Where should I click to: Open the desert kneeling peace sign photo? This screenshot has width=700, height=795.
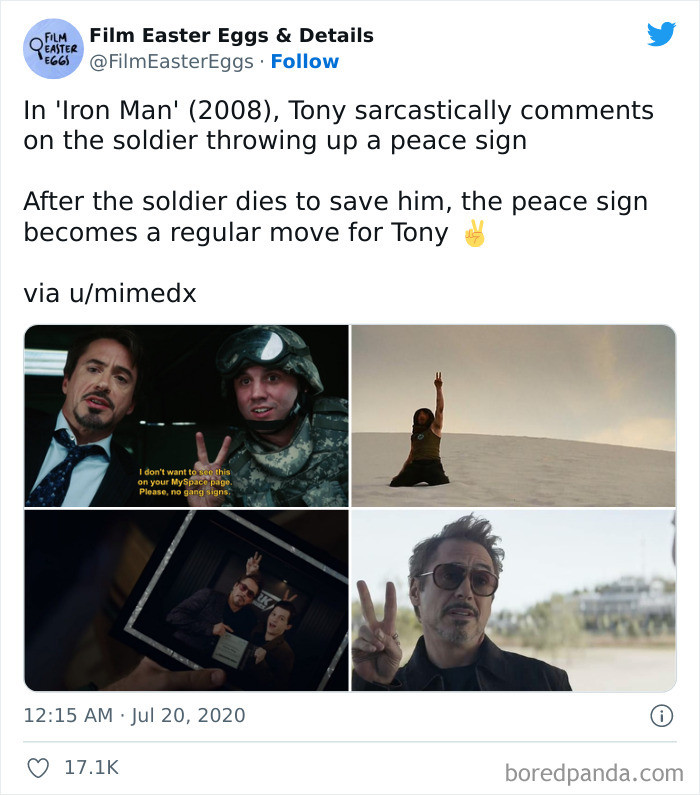[x=513, y=416]
